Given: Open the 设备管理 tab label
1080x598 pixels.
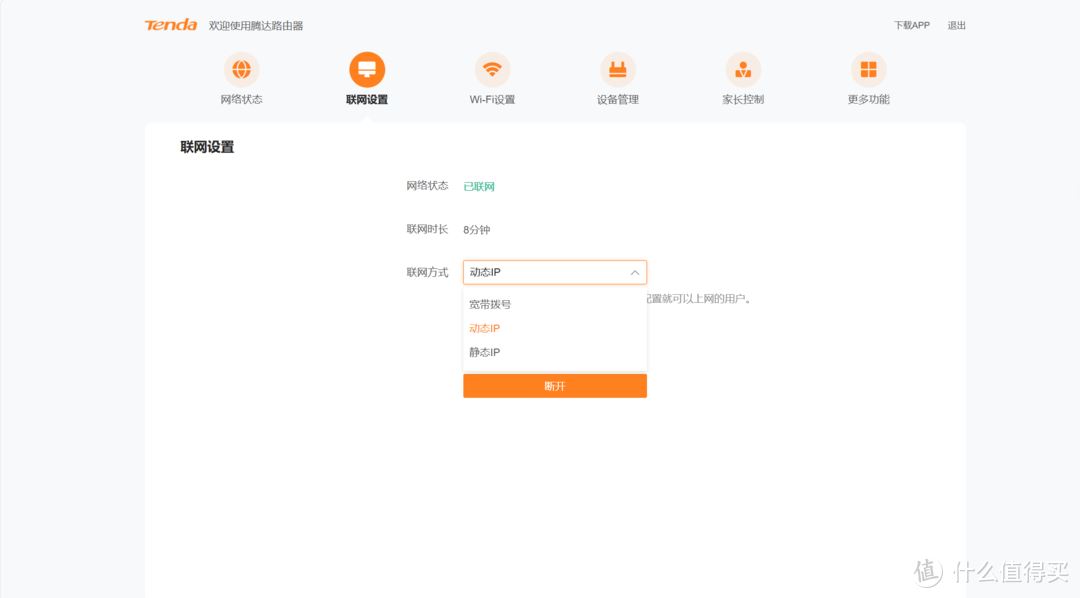Looking at the screenshot, I should [x=617, y=99].
